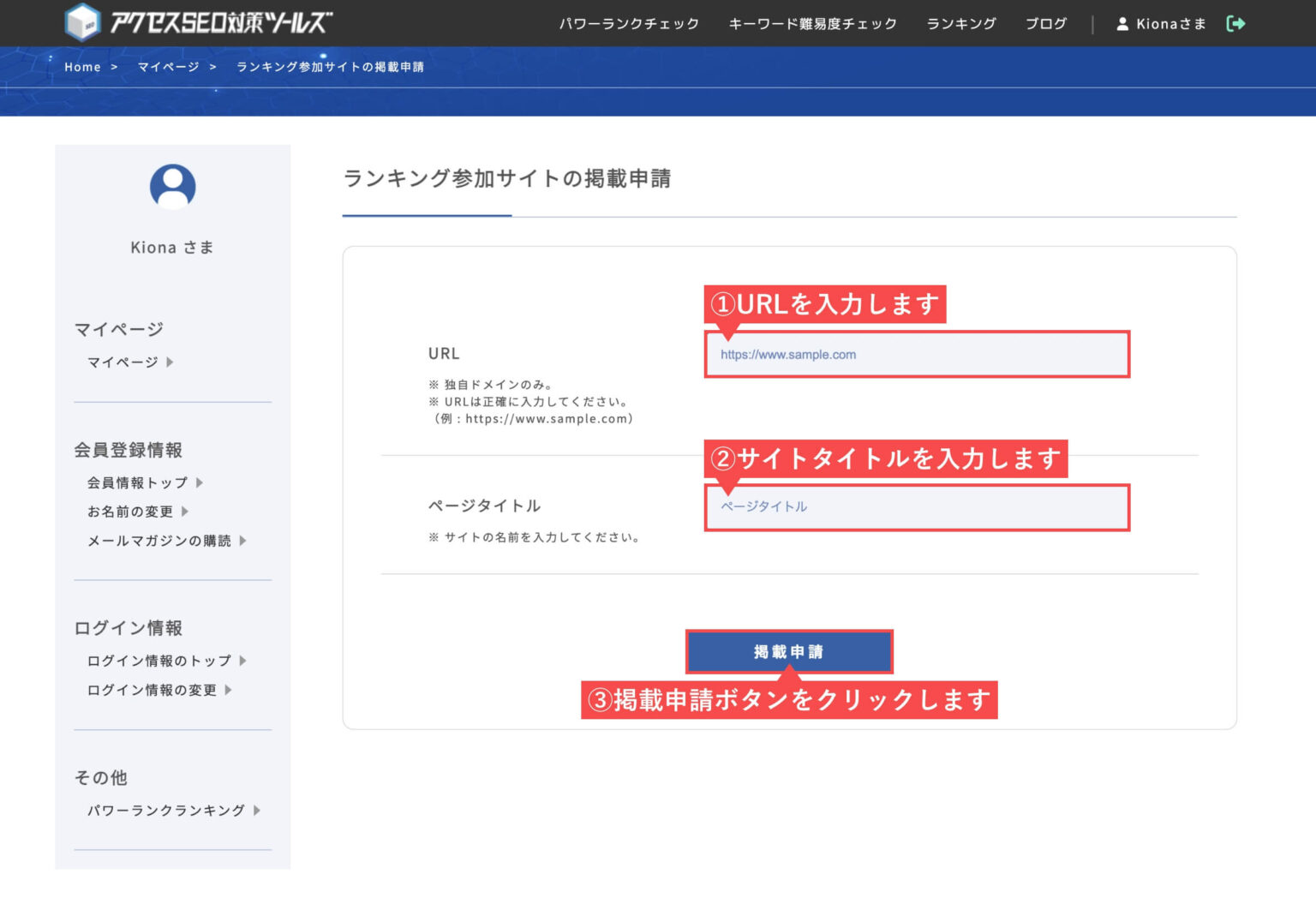1316x916 pixels.
Task: Open キーワード難易度チェック from the top navigation
Action: (811, 24)
